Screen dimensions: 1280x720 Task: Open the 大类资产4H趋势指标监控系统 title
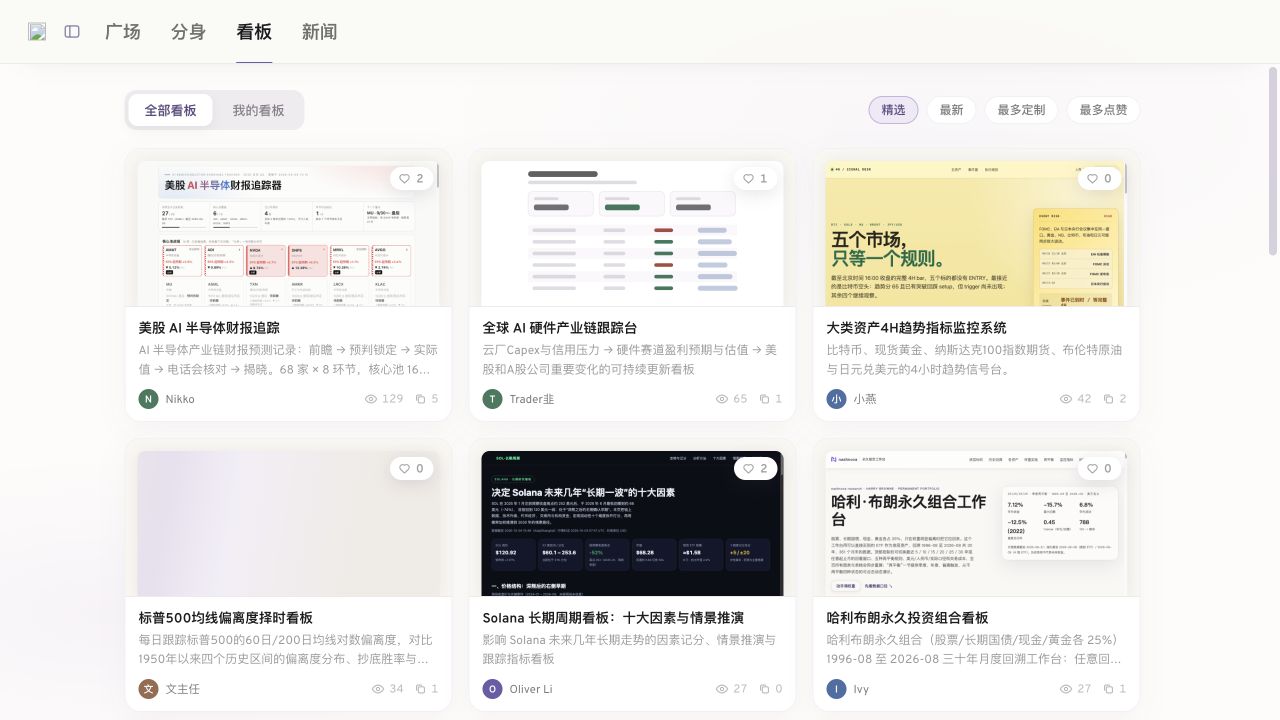pos(916,328)
